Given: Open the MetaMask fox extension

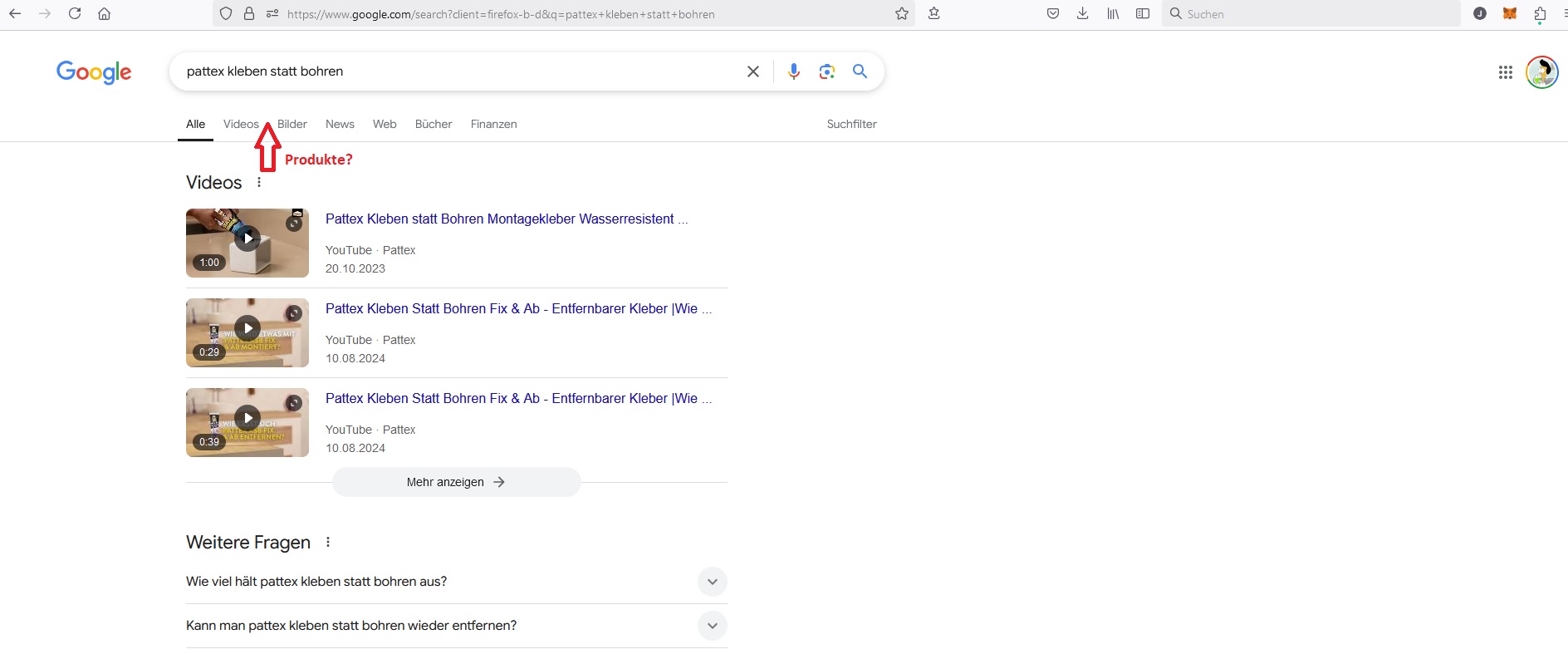Looking at the screenshot, I should coord(1510,13).
